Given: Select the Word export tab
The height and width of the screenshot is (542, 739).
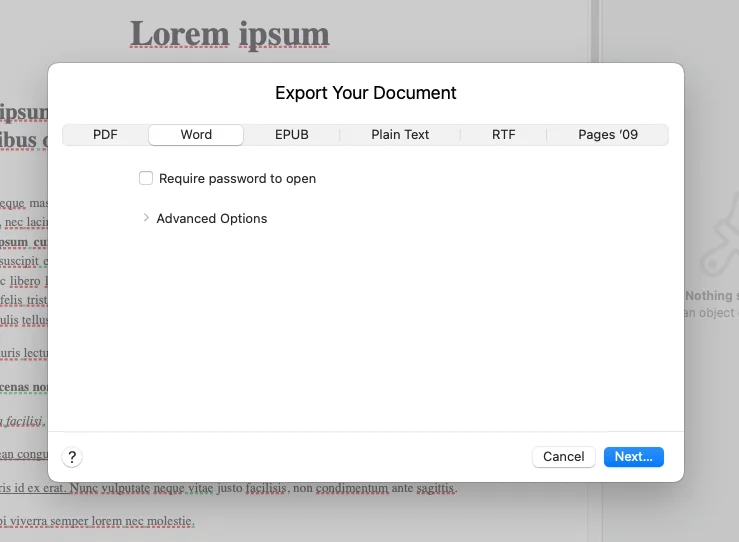Looking at the screenshot, I should pyautogui.click(x=196, y=135).
